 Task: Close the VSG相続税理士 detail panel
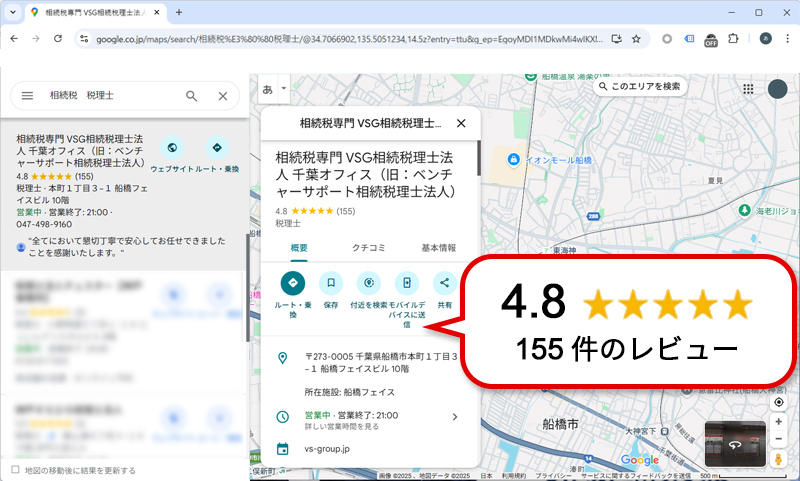pos(461,123)
